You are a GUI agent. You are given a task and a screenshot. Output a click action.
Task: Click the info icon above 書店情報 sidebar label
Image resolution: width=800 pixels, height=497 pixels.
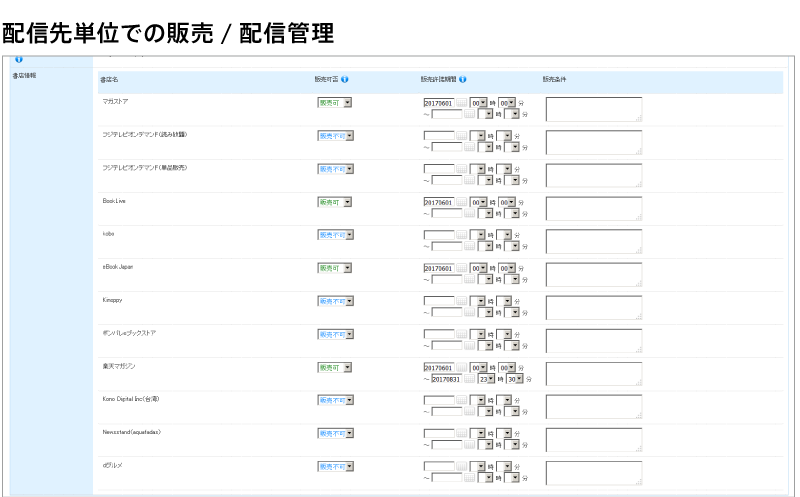(x=19, y=59)
